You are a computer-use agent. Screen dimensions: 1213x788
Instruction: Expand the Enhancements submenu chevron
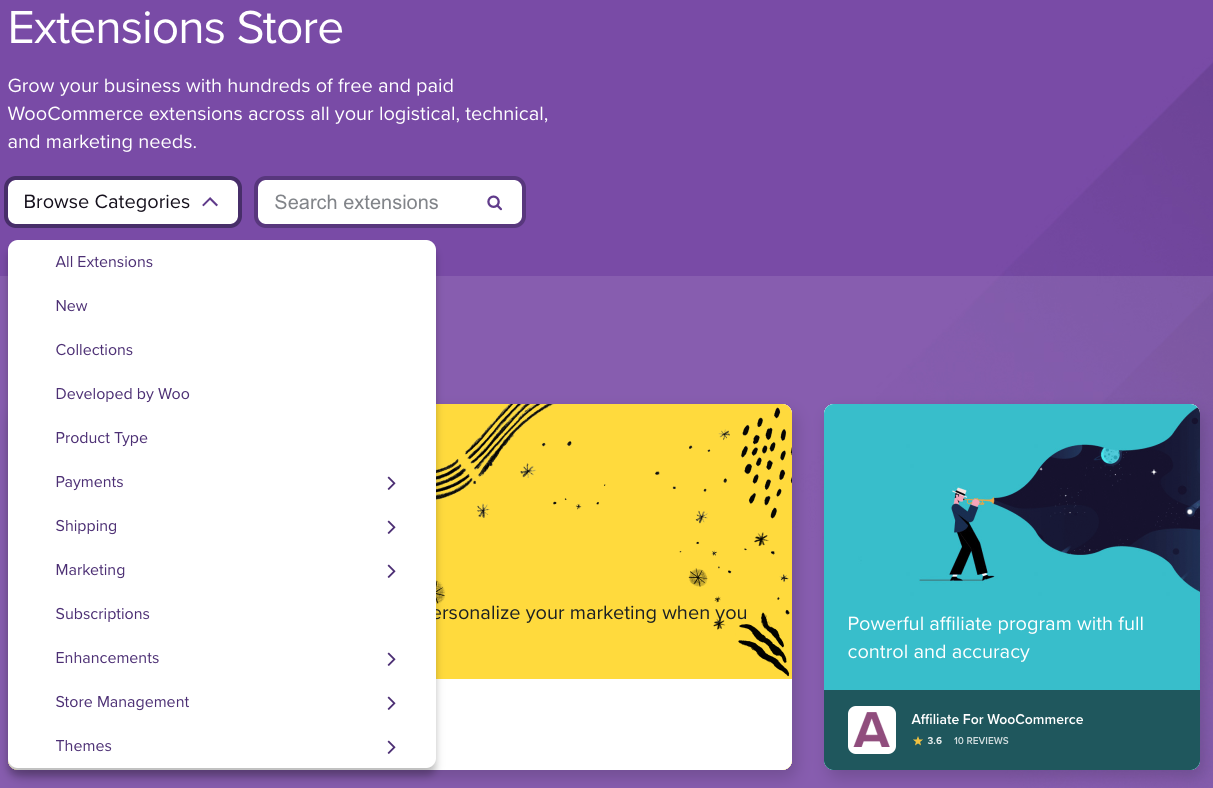click(391, 659)
